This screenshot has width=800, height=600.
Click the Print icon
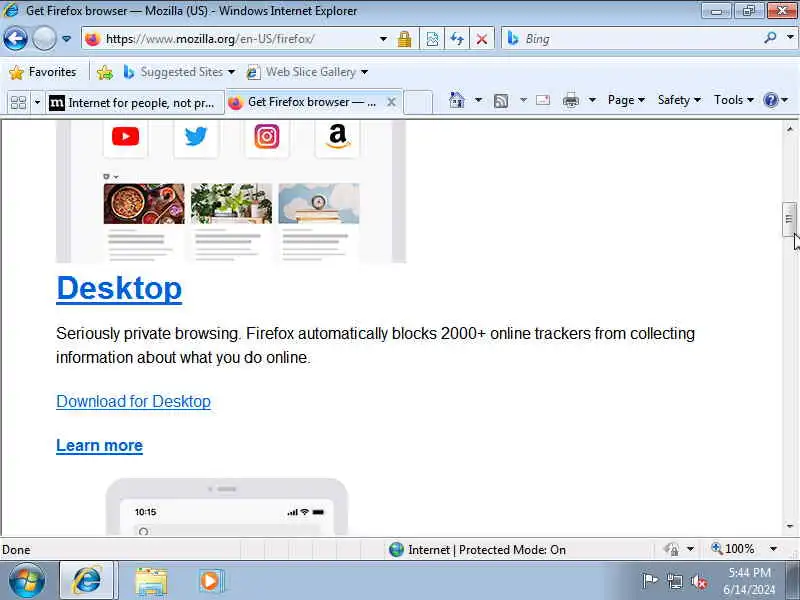pos(571,101)
